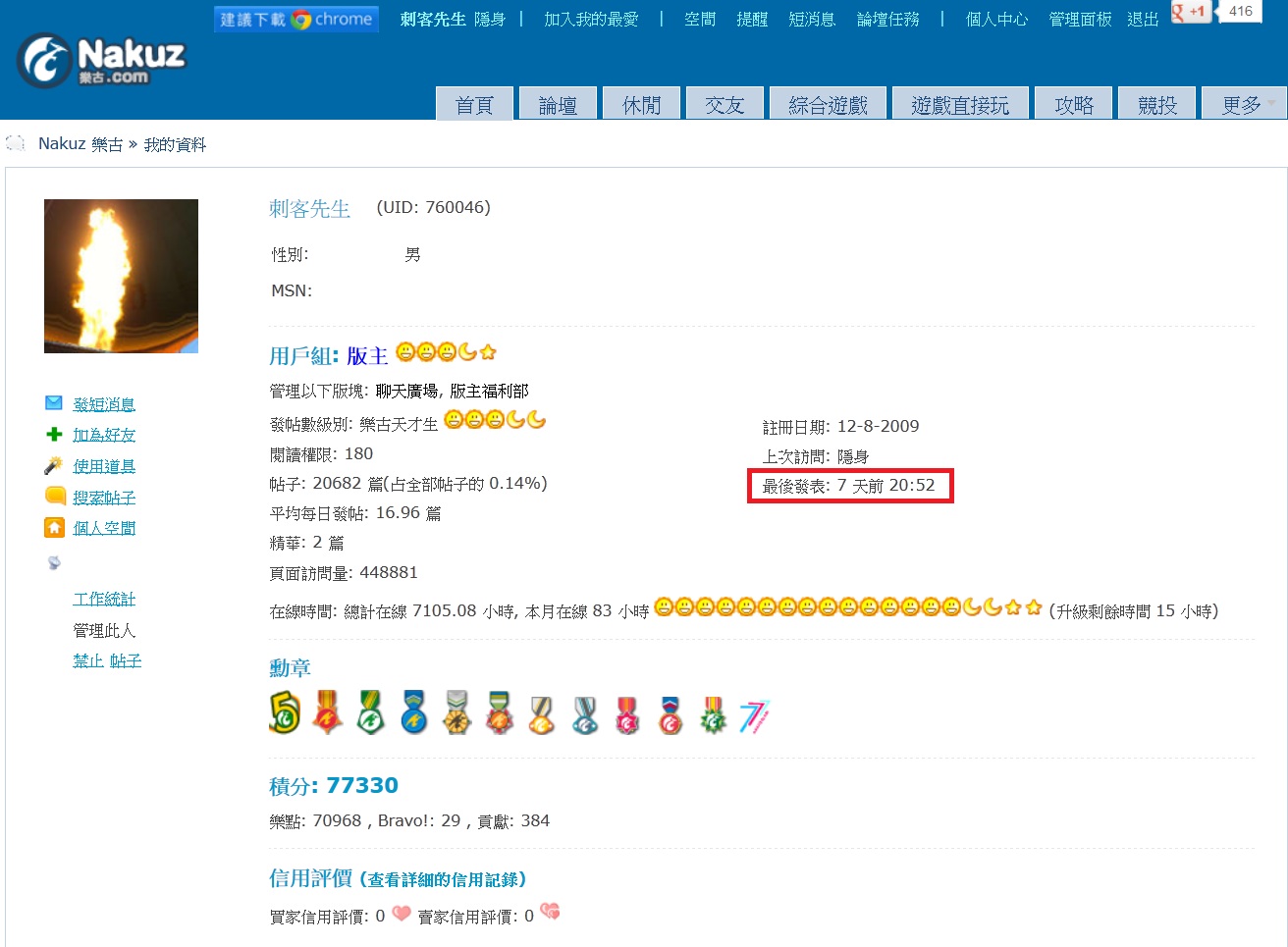The height and width of the screenshot is (947, 1288).
Task: Click the breadcrumb icon before Nakuz 樂古
Action: [x=16, y=143]
